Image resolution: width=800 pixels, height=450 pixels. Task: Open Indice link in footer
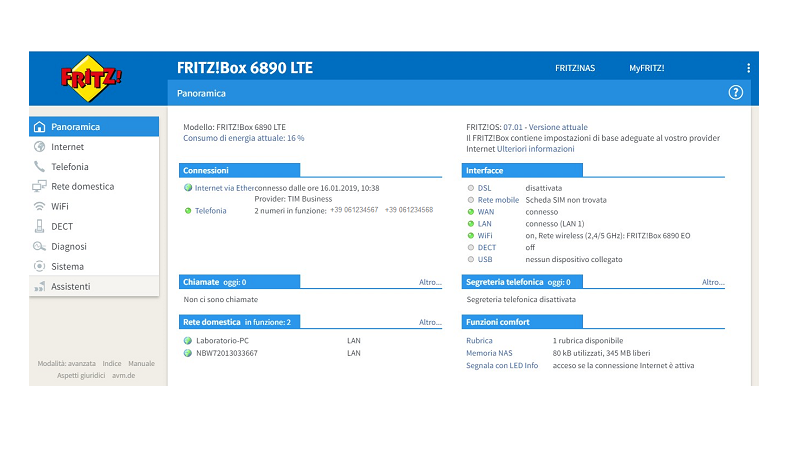112,364
